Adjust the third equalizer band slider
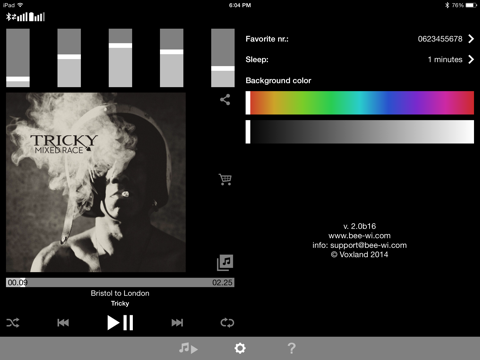This screenshot has width=480, height=360. [x=120, y=58]
